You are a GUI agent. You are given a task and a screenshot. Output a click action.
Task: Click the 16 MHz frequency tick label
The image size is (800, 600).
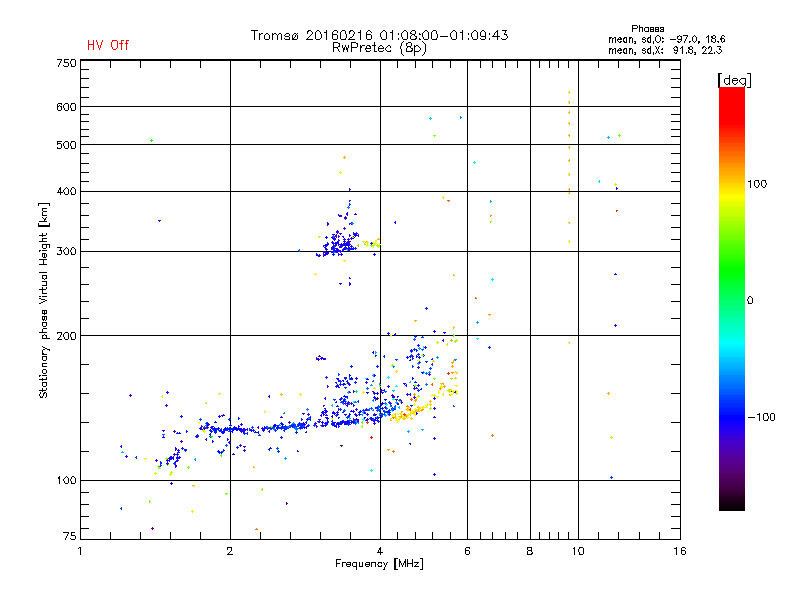click(680, 551)
